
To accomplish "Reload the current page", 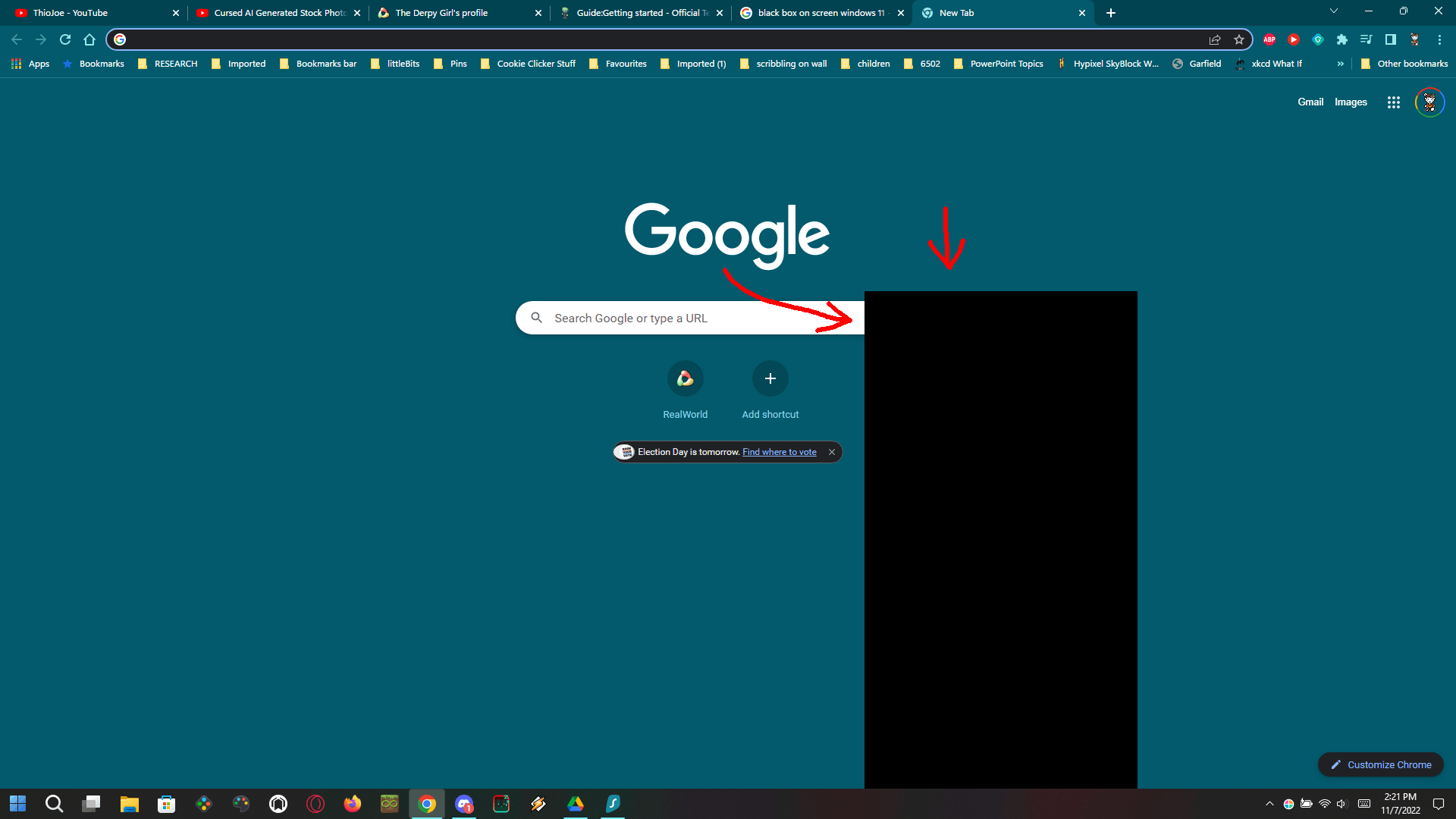I will point(65,39).
